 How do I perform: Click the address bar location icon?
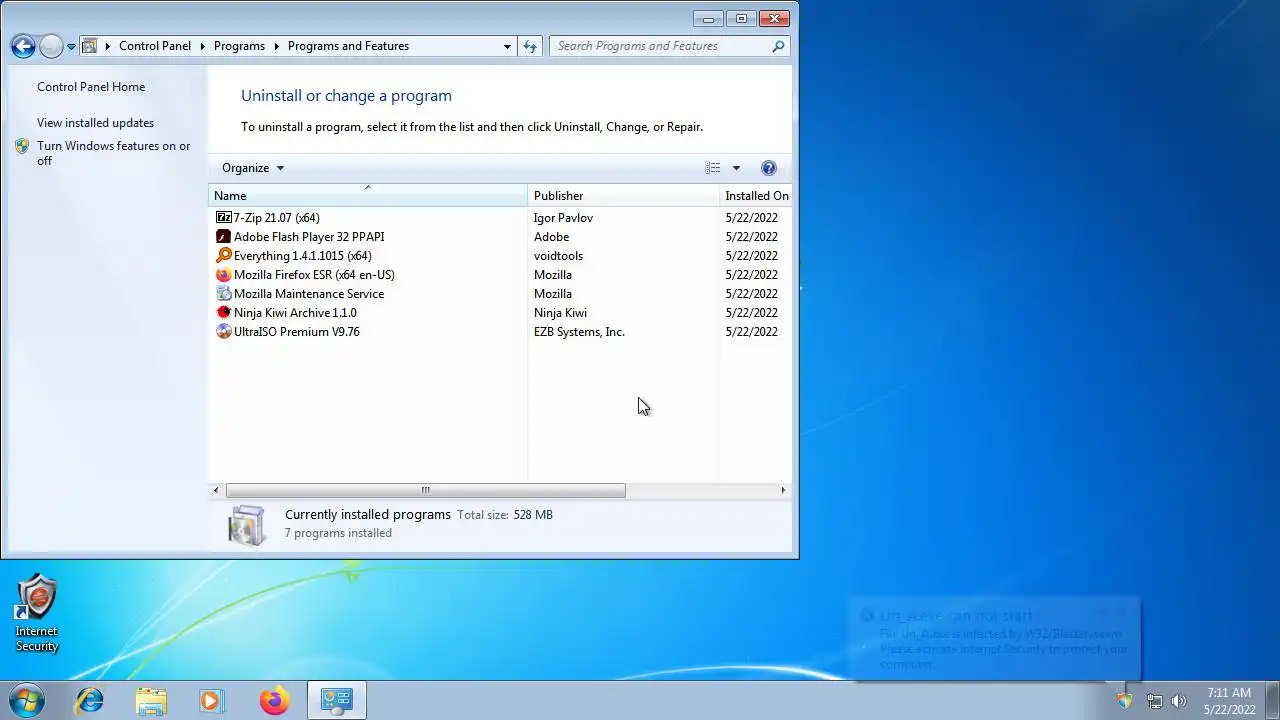[x=89, y=46]
